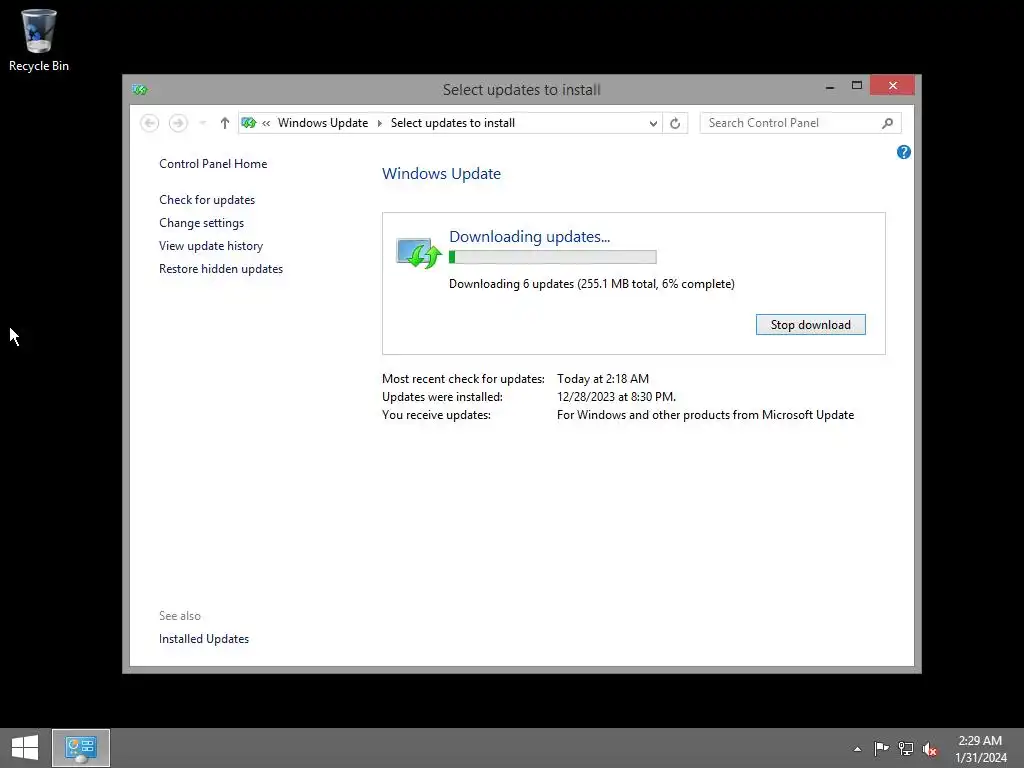Open the network tray icon
Viewport: 1024px width, 768px height.
tap(906, 748)
